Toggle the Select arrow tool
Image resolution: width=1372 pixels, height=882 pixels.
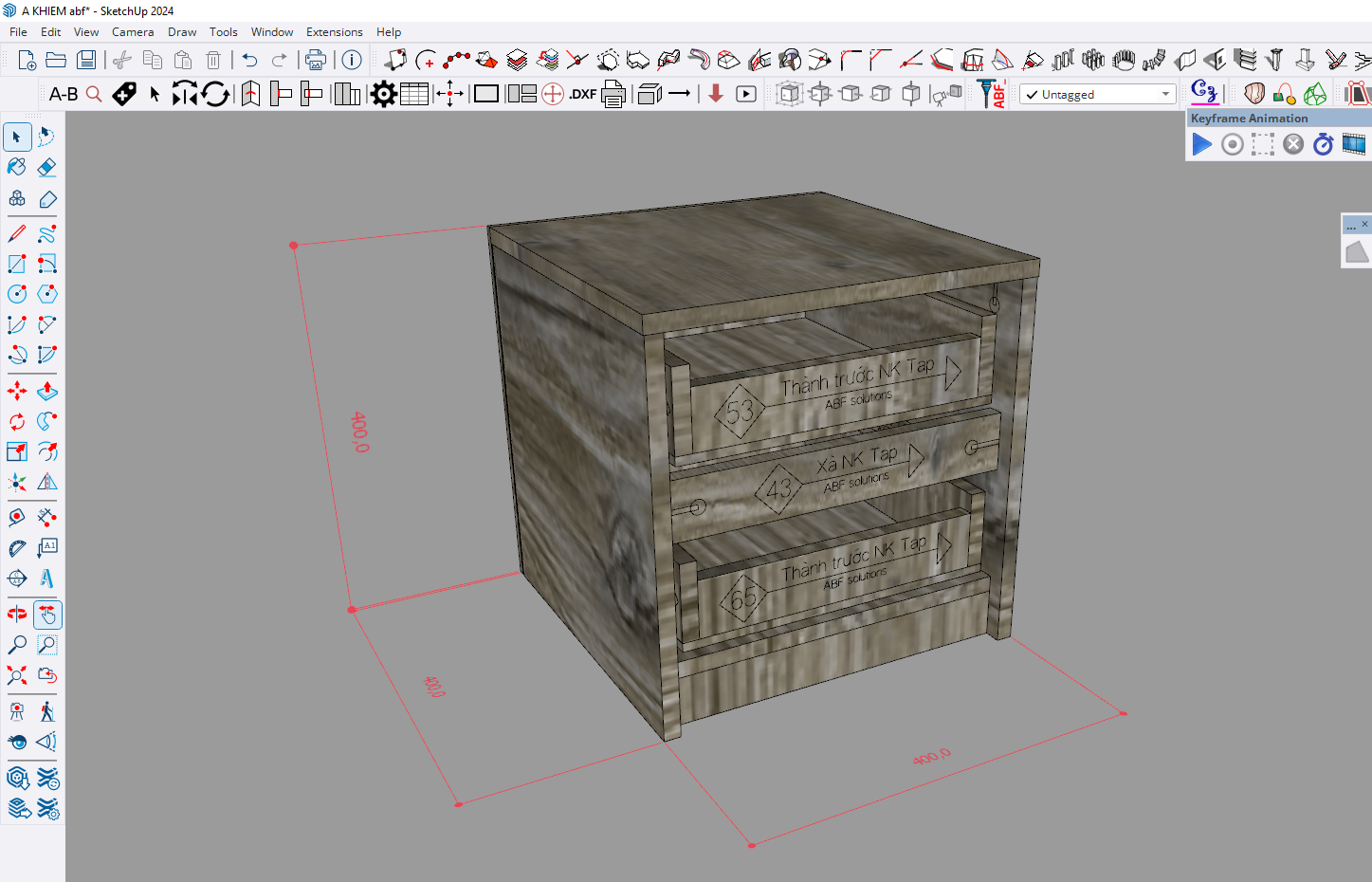pos(17,137)
